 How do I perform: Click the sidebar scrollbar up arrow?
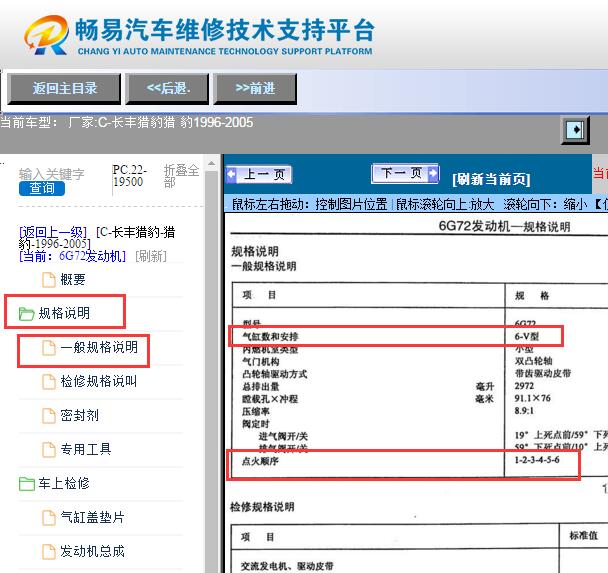click(211, 163)
